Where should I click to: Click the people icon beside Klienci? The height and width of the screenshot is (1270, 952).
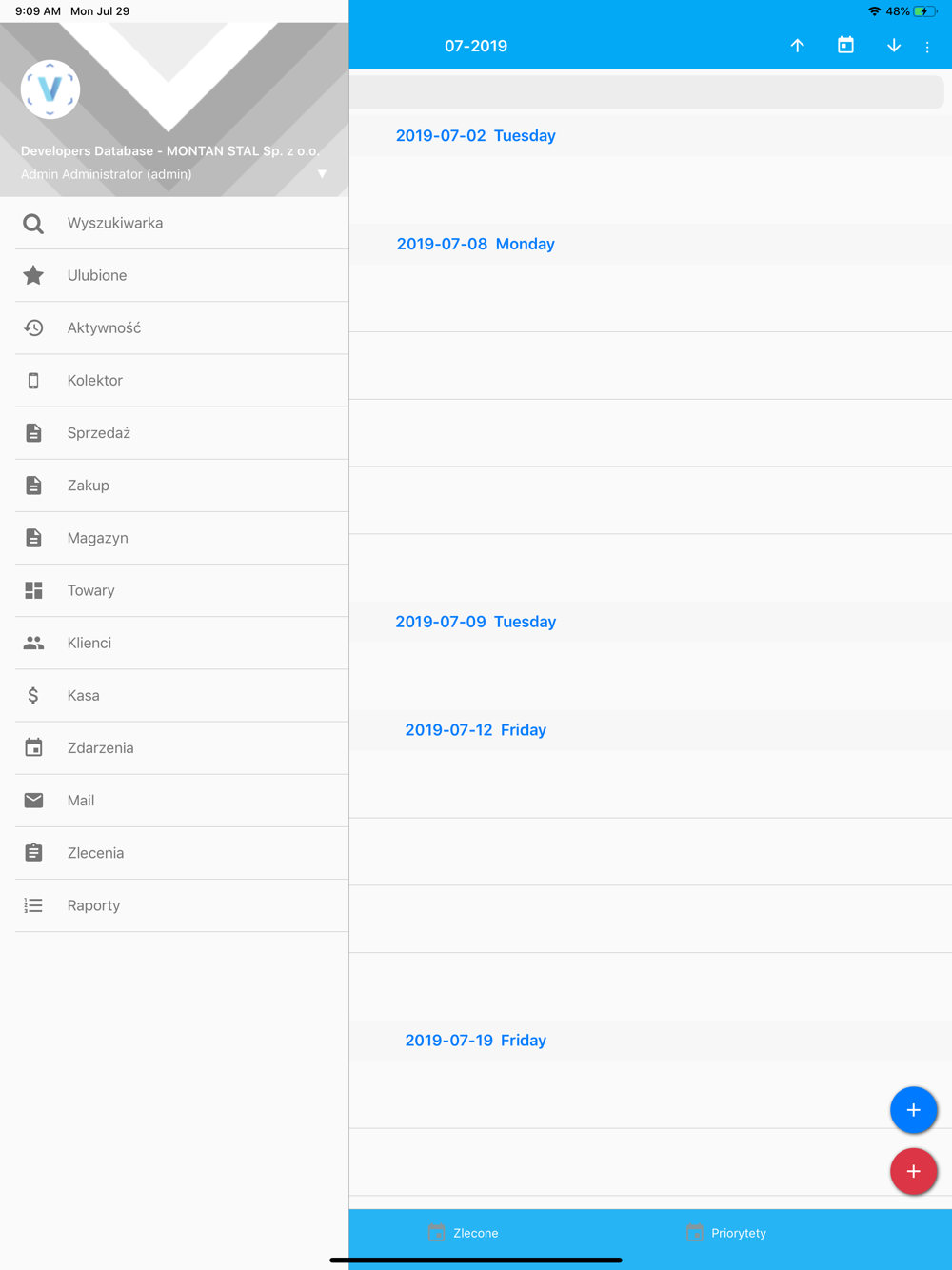pyautogui.click(x=33, y=644)
